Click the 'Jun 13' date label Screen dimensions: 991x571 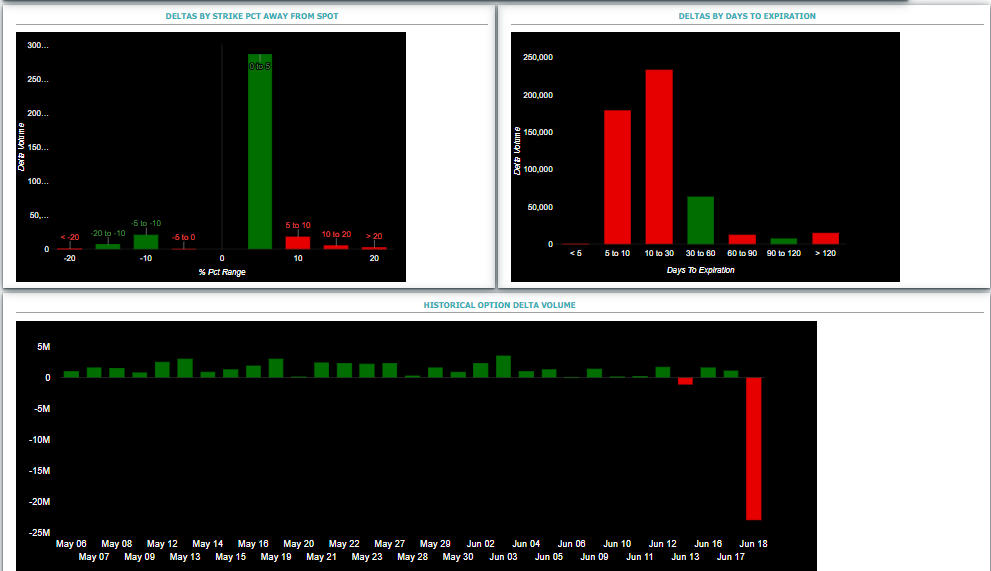click(685, 557)
